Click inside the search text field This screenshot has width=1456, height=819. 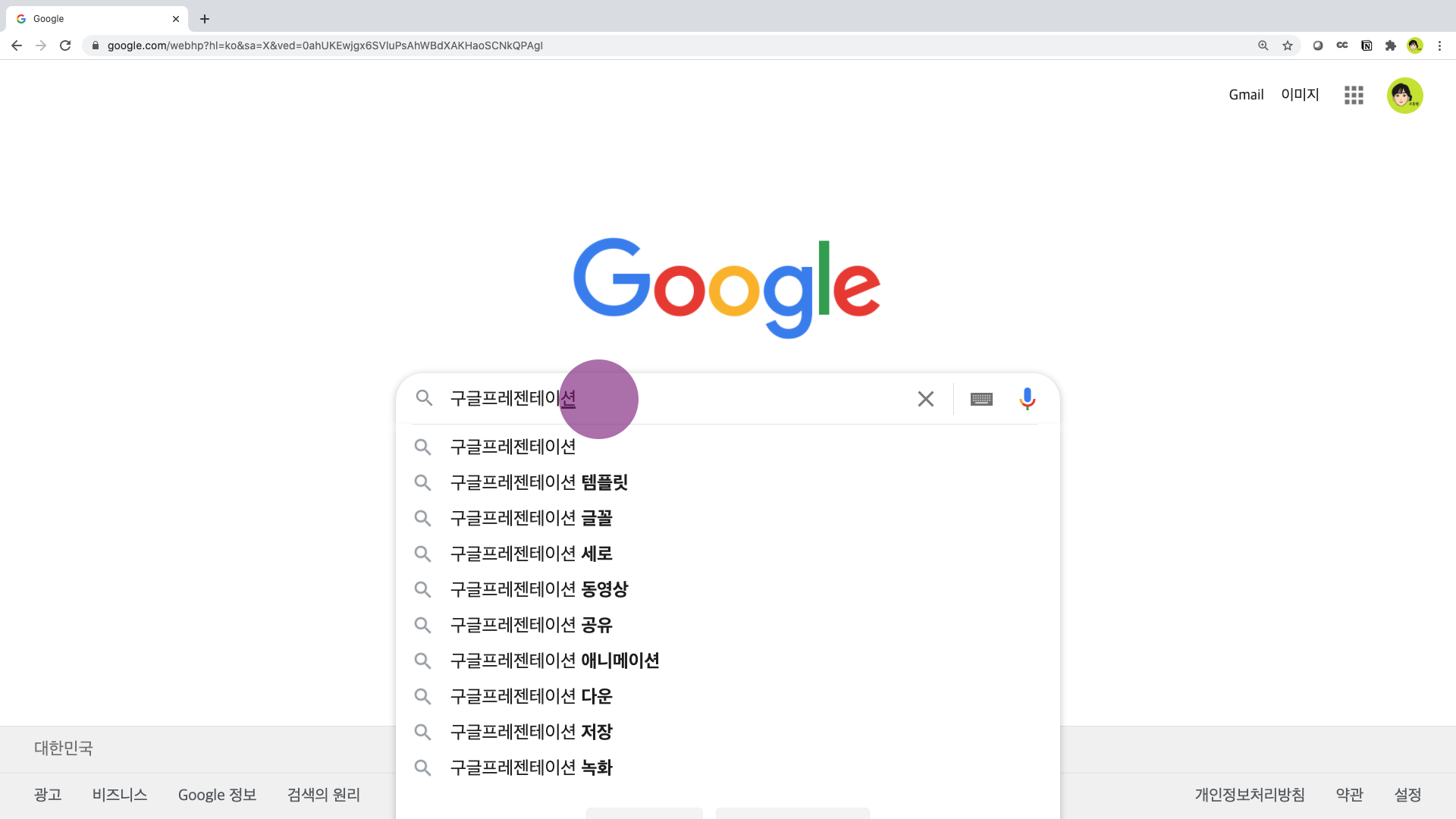coord(743,399)
